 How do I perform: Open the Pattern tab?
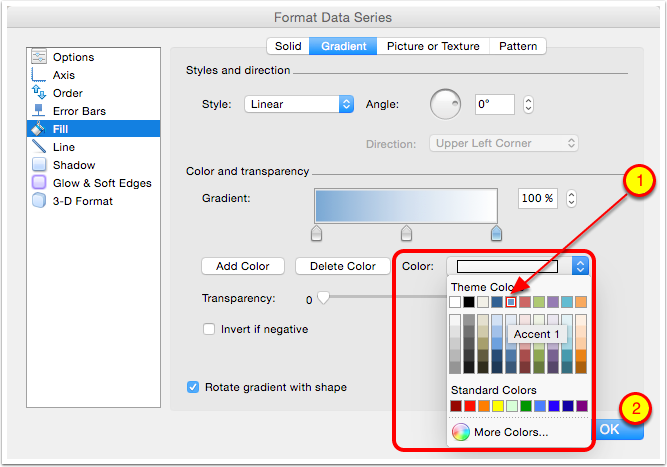(518, 46)
